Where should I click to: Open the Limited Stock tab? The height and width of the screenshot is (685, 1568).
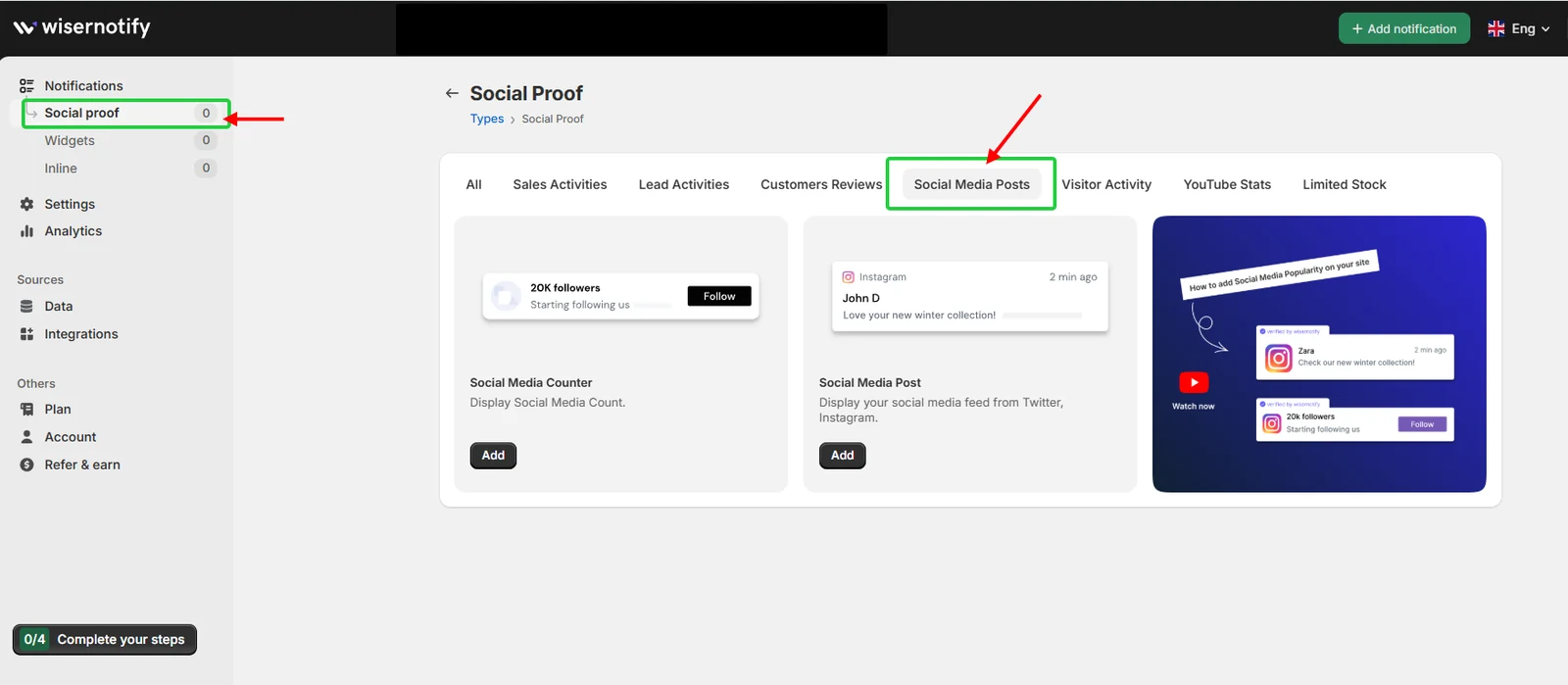coord(1345,184)
